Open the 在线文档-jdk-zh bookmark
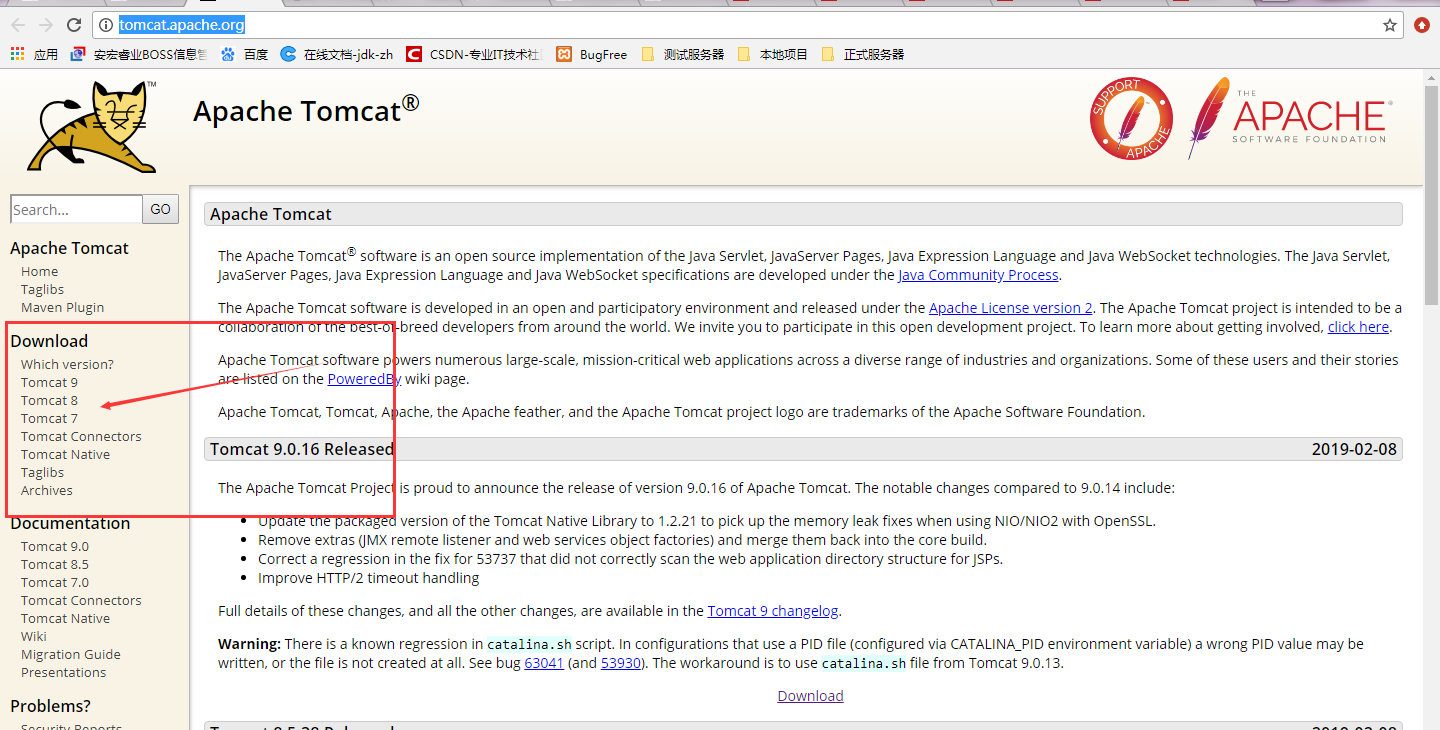This screenshot has height=730, width=1440. [x=337, y=54]
